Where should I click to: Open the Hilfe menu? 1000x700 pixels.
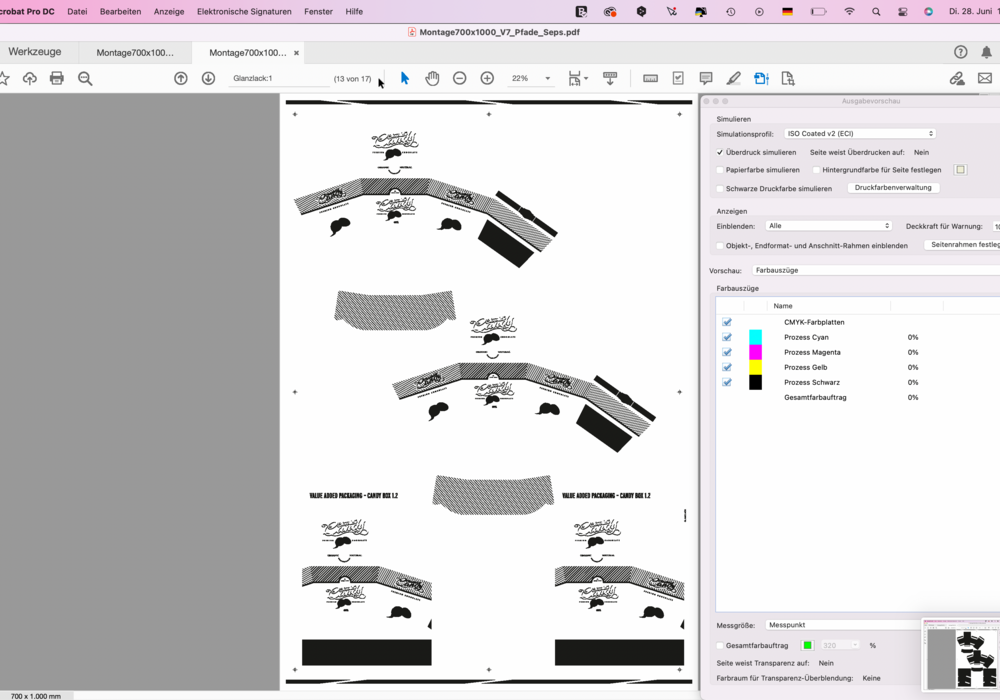[354, 11]
